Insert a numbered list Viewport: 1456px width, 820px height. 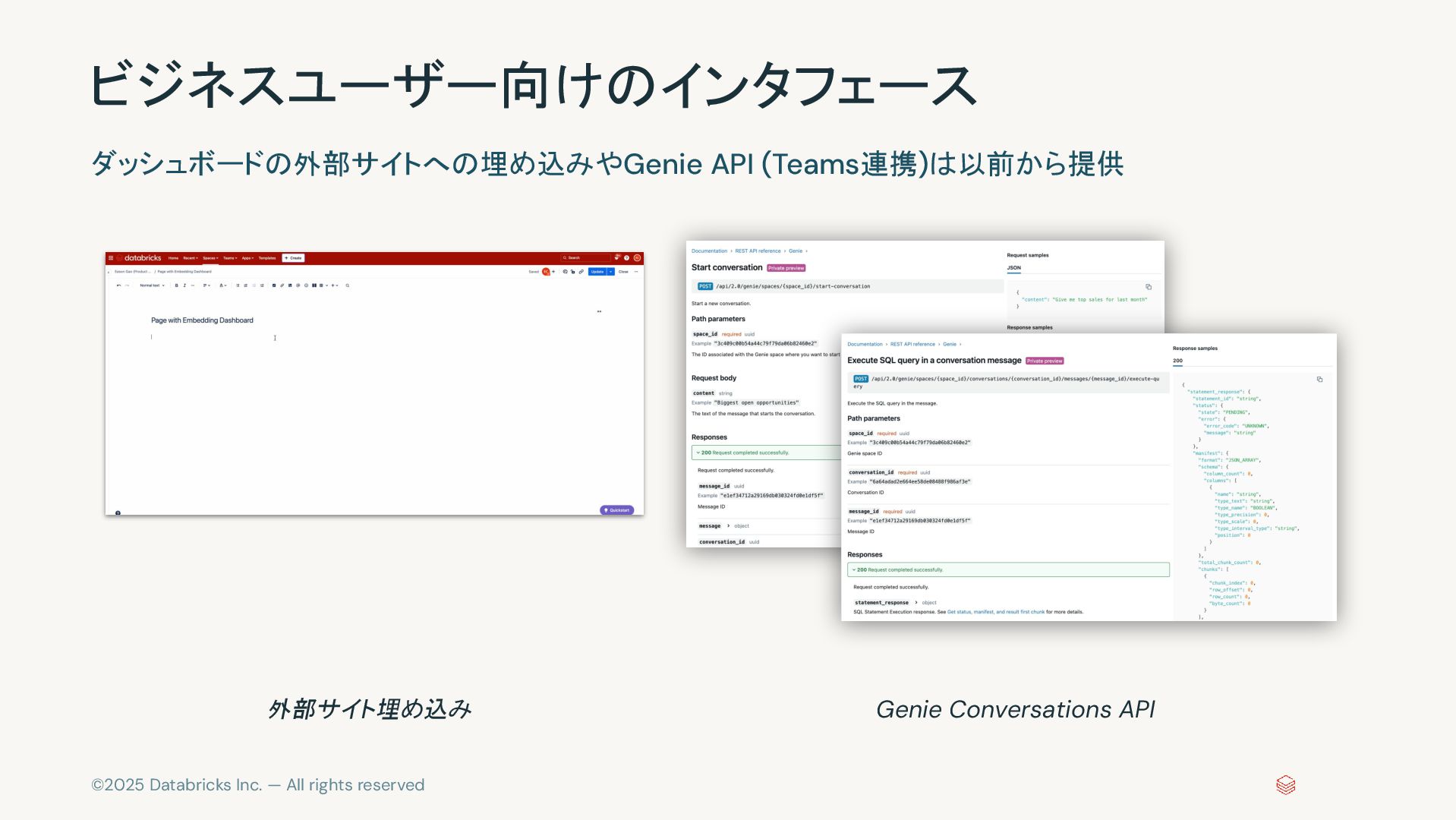point(246,285)
